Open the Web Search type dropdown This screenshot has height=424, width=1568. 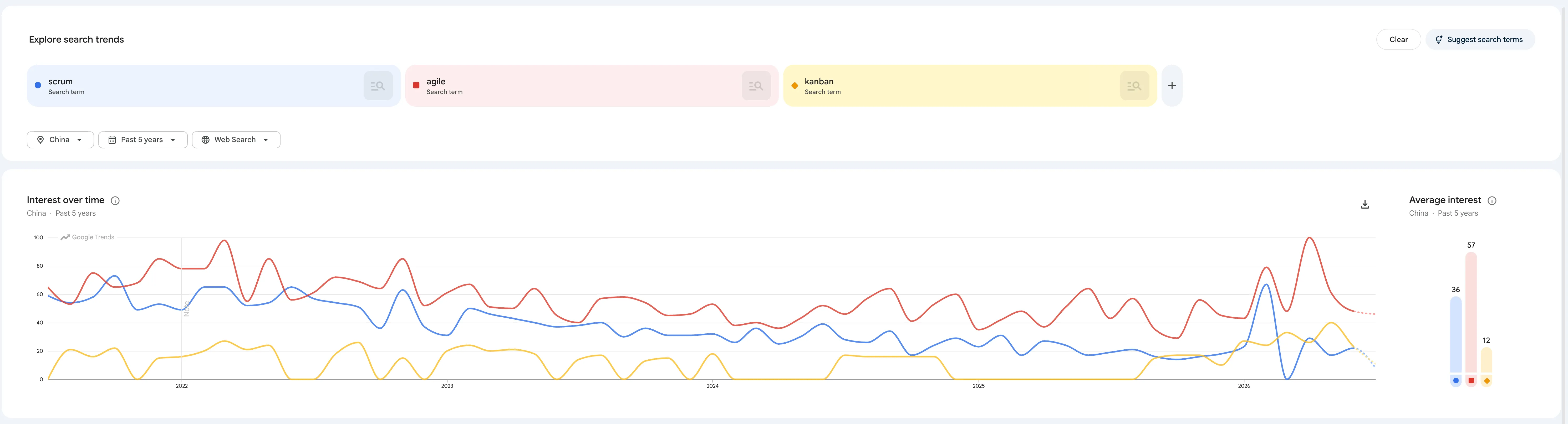236,140
